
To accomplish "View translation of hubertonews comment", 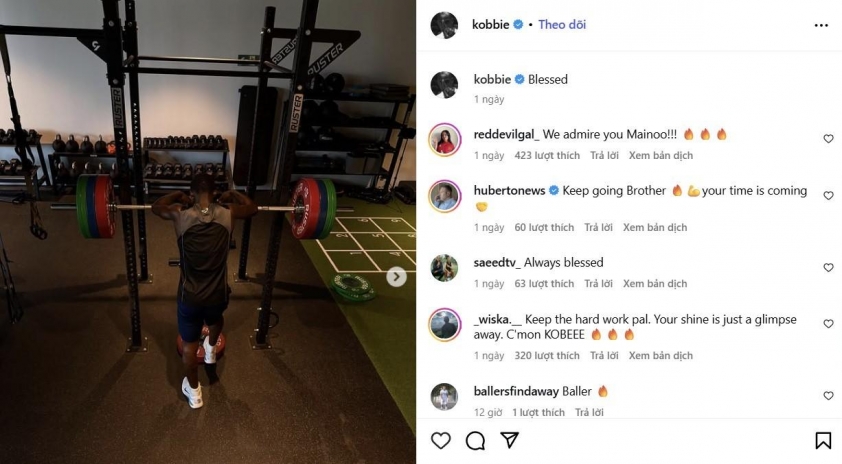I will pos(655,227).
